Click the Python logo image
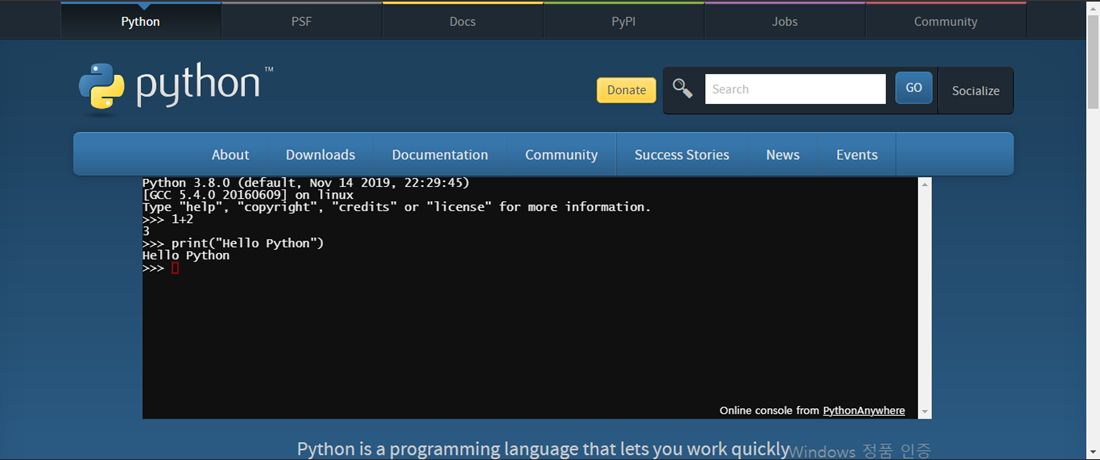Viewport: 1100px width, 460px height. pyautogui.click(x=176, y=88)
